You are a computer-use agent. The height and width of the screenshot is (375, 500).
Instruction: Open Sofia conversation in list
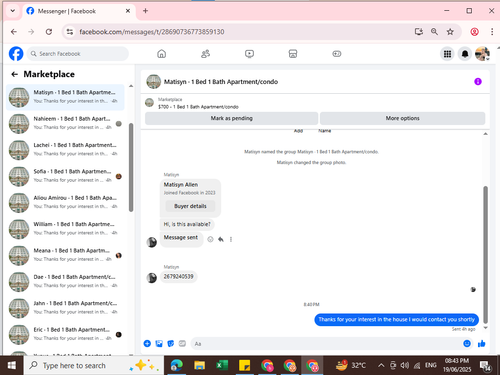coord(65,176)
